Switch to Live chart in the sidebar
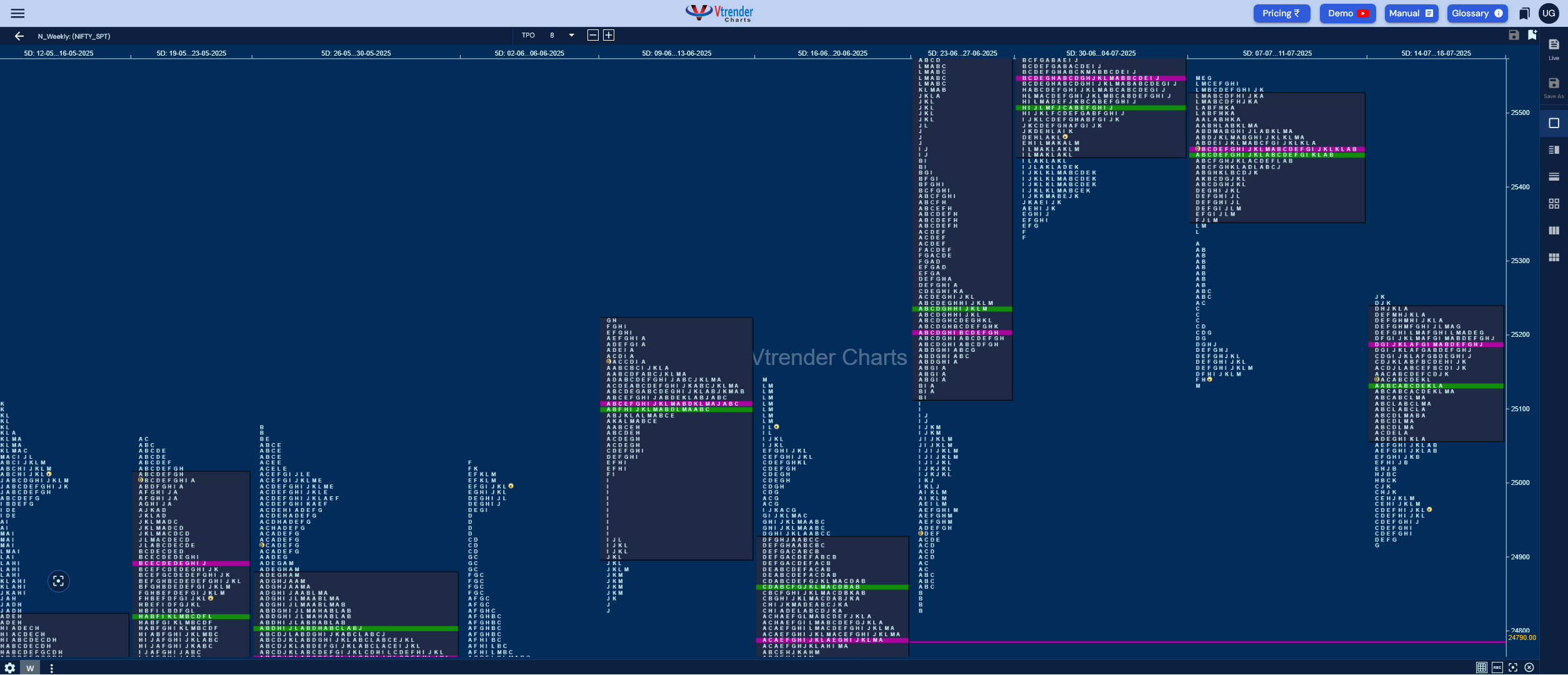The image size is (1568, 675). [1554, 49]
